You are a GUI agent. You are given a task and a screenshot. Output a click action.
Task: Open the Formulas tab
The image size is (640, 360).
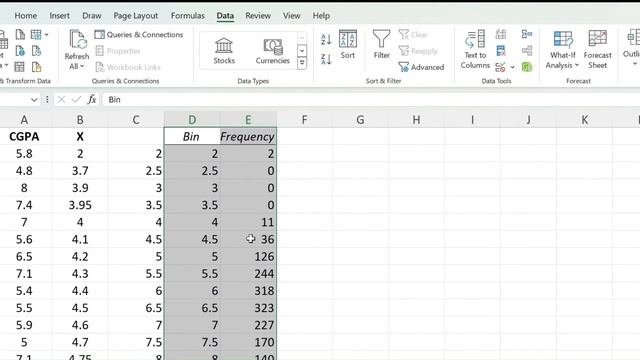coord(188,16)
